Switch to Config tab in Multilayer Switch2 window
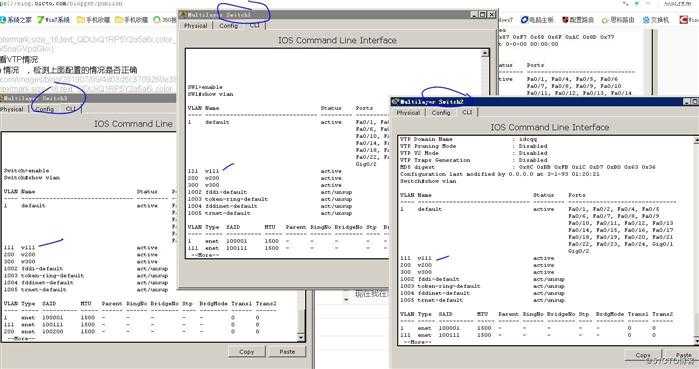The width and height of the screenshot is (699, 369). pos(441,113)
